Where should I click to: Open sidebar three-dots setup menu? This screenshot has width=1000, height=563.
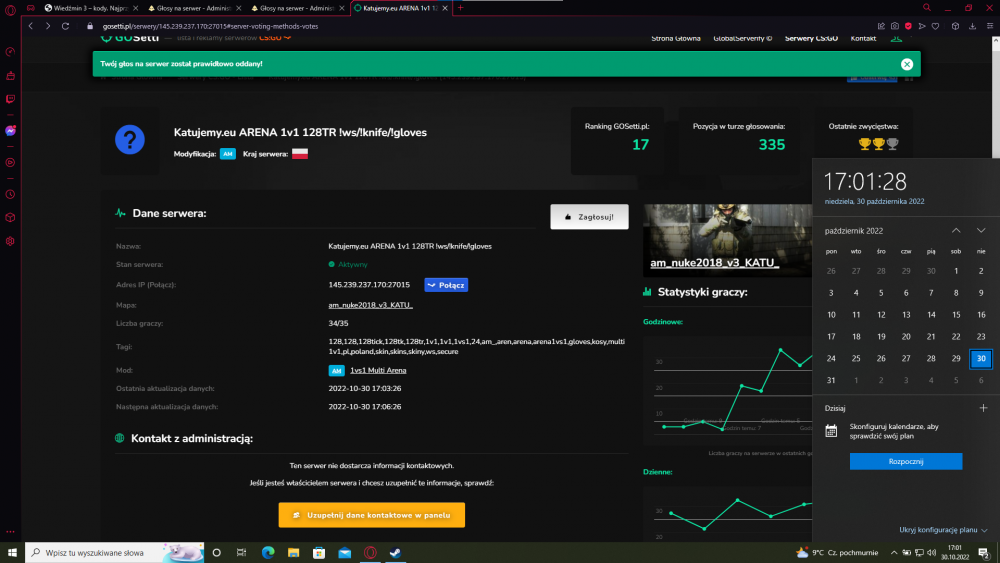pyautogui.click(x=10, y=531)
